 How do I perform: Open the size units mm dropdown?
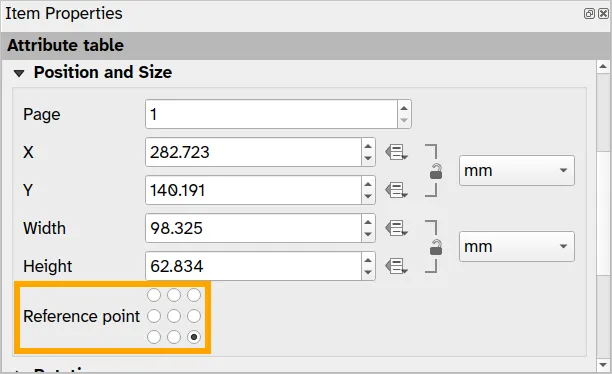click(x=516, y=247)
